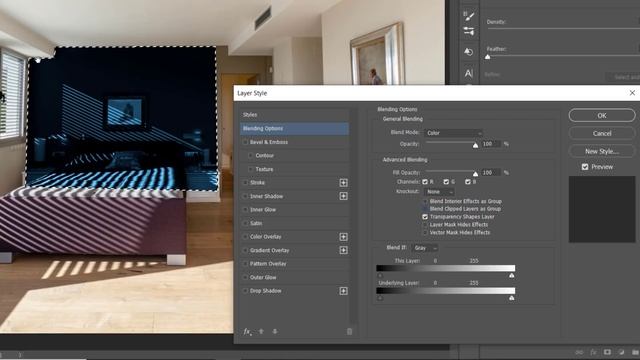640x360 pixels.
Task: Enable Contour checkbox
Action: [x=251, y=156]
